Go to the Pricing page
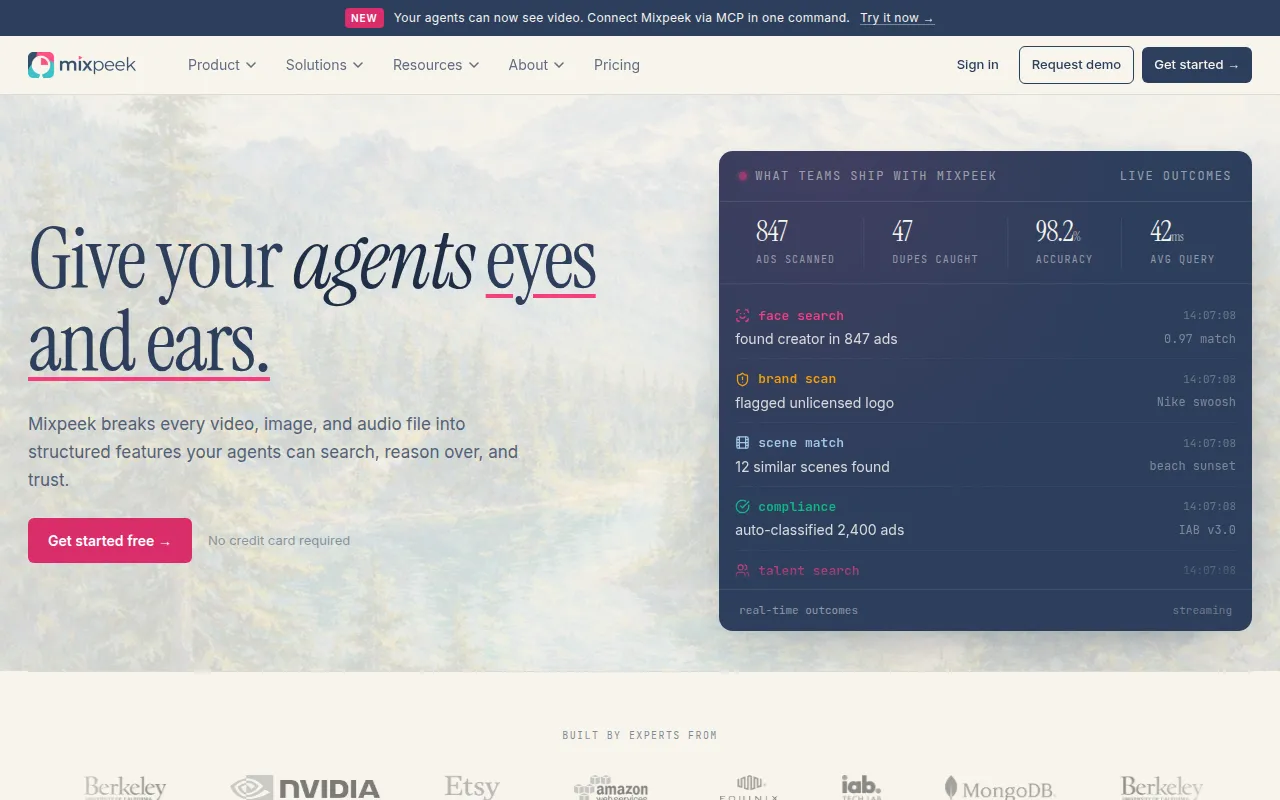The image size is (1280, 800). coord(617,65)
